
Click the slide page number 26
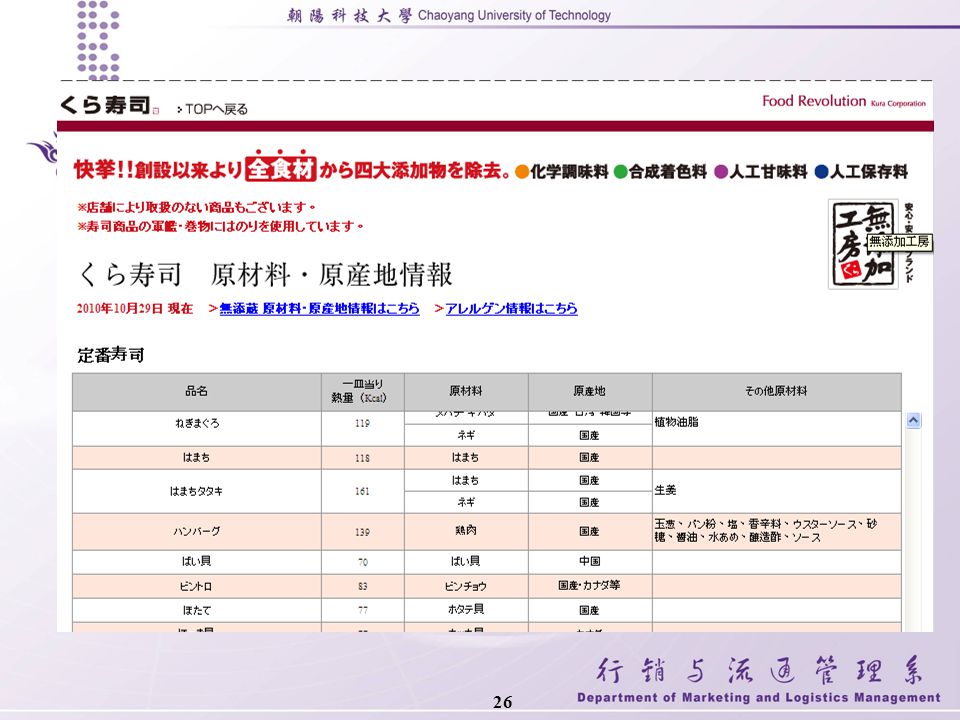click(502, 702)
